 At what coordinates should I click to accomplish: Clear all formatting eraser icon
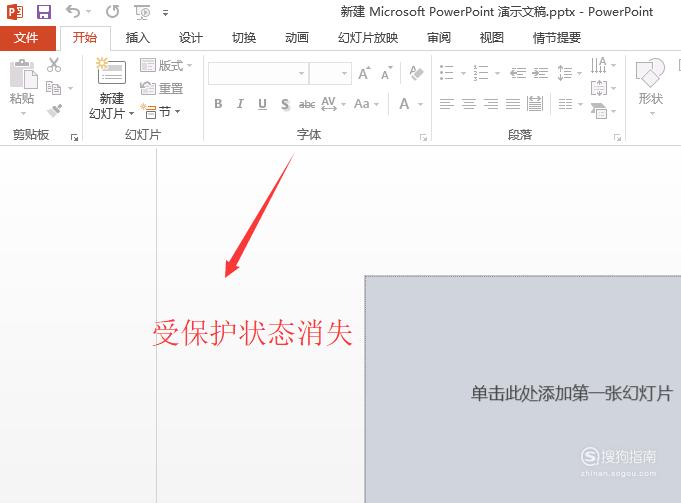416,73
